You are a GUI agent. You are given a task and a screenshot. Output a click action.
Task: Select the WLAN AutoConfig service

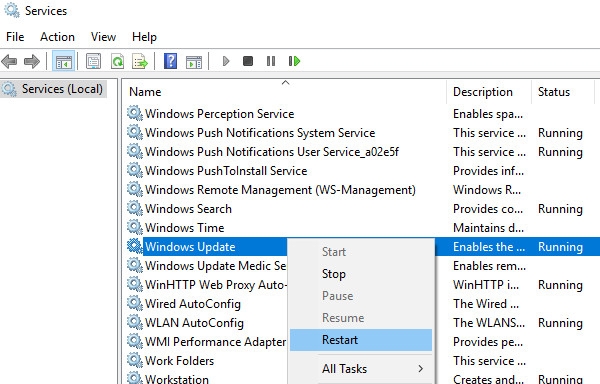coord(194,322)
